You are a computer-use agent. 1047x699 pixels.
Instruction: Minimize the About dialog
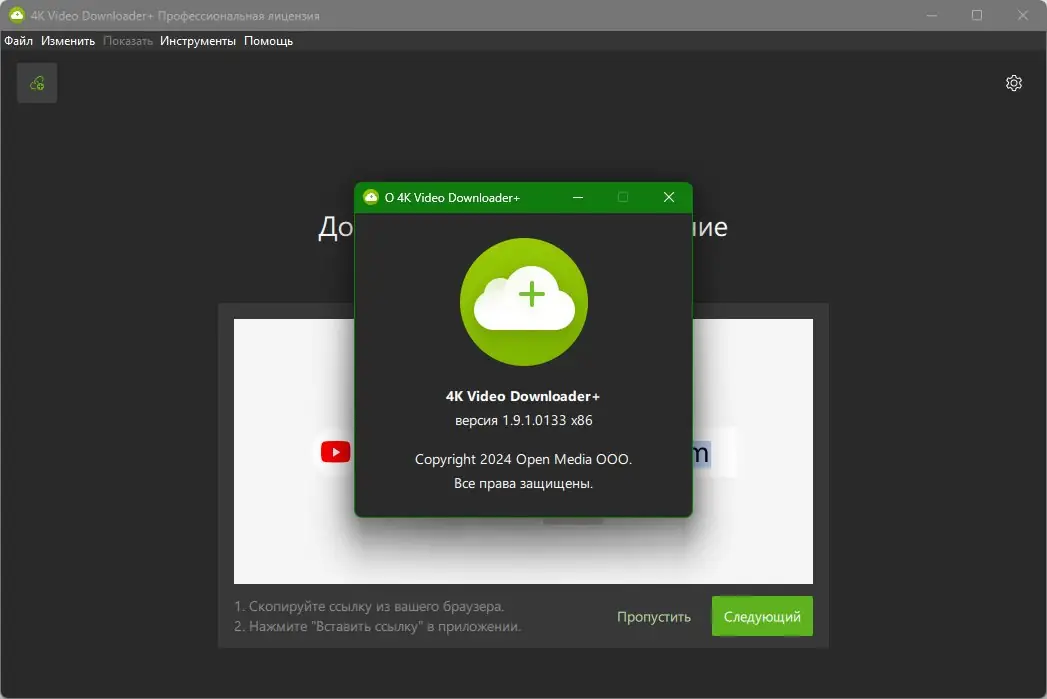578,197
